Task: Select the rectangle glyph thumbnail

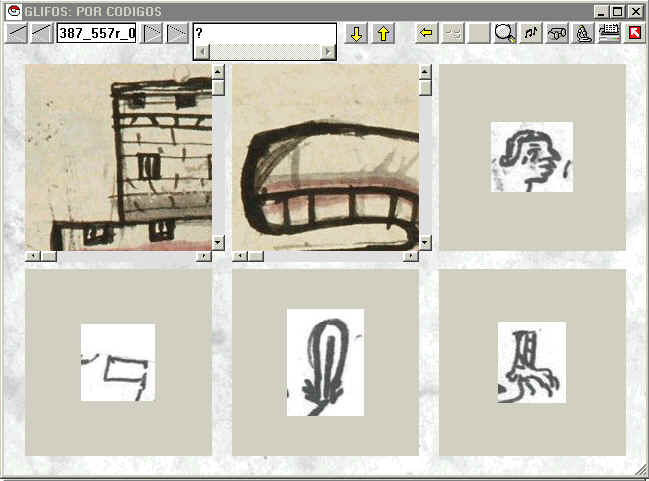Action: pyautogui.click(x=118, y=362)
